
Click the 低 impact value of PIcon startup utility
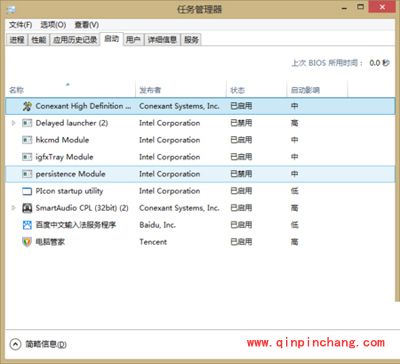click(x=294, y=191)
